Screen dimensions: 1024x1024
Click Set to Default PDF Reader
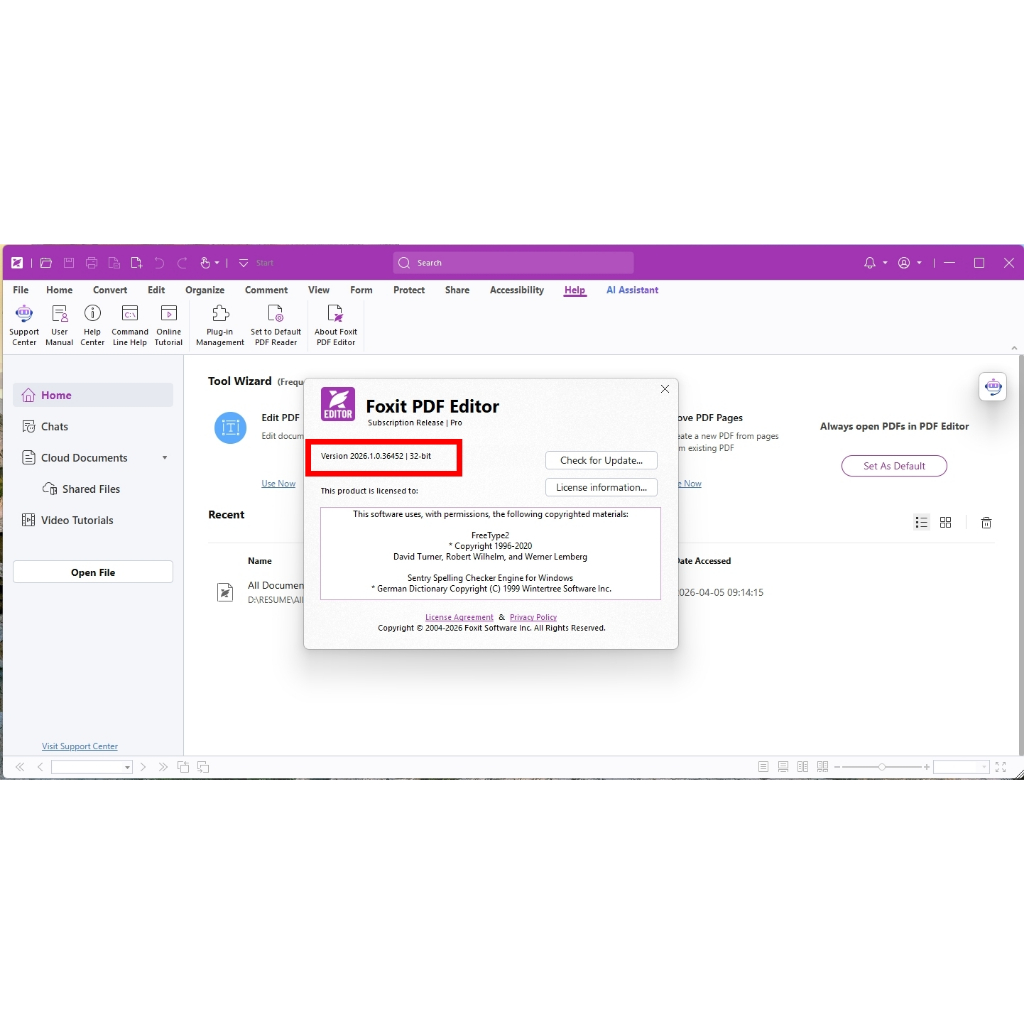tap(276, 325)
